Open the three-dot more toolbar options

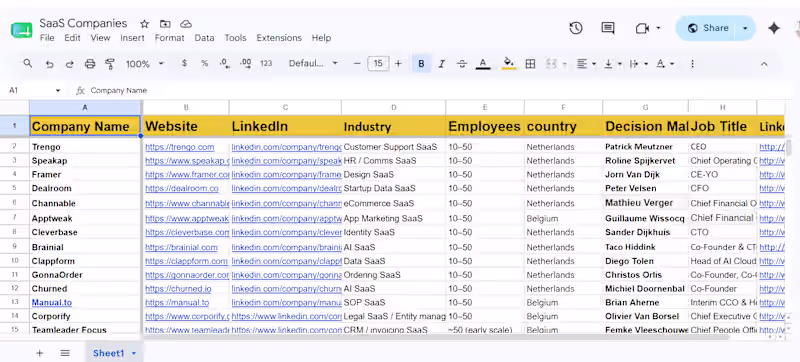pyautogui.click(x=692, y=64)
